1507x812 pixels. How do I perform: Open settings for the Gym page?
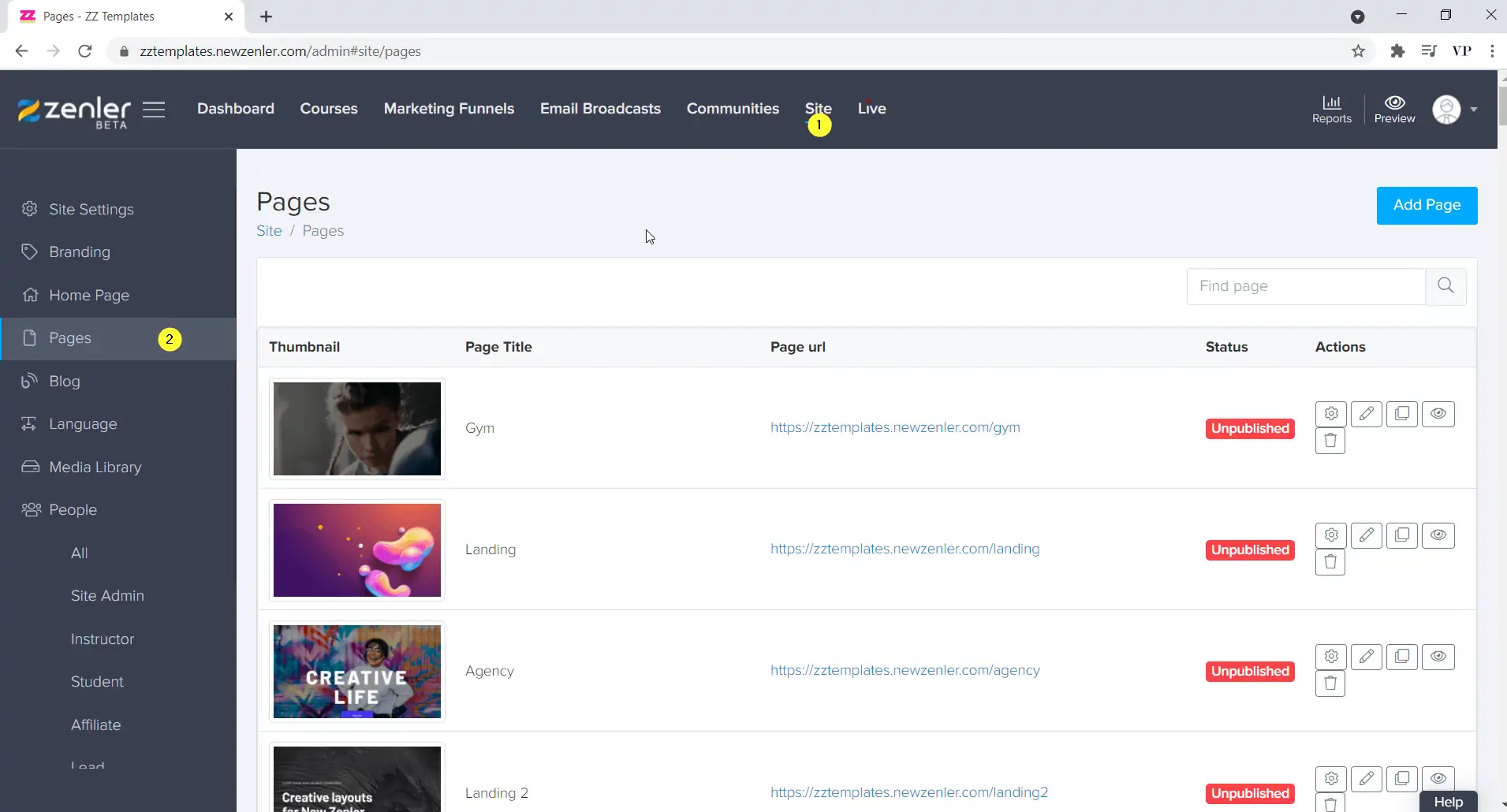(x=1331, y=413)
